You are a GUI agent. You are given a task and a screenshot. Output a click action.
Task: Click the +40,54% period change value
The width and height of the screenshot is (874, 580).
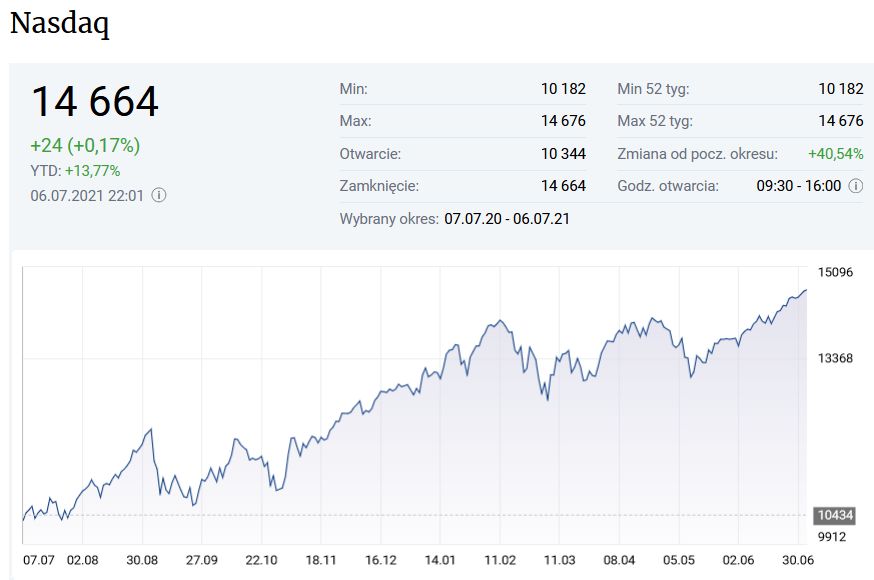coord(835,154)
